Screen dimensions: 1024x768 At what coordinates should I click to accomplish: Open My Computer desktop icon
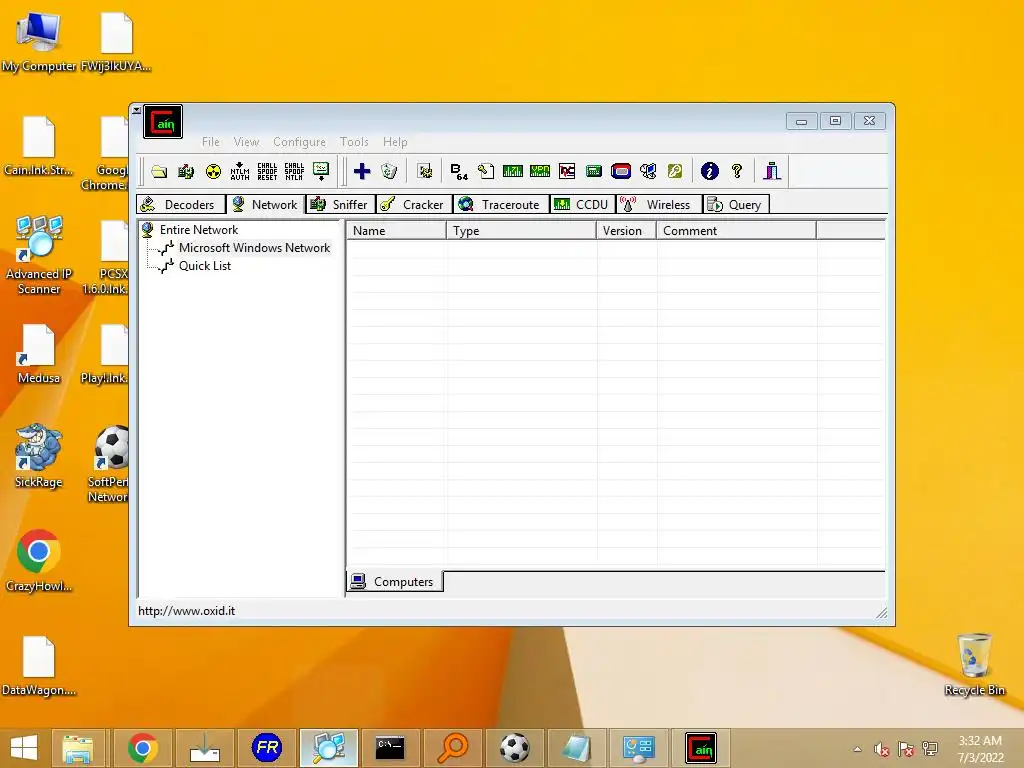(39, 42)
